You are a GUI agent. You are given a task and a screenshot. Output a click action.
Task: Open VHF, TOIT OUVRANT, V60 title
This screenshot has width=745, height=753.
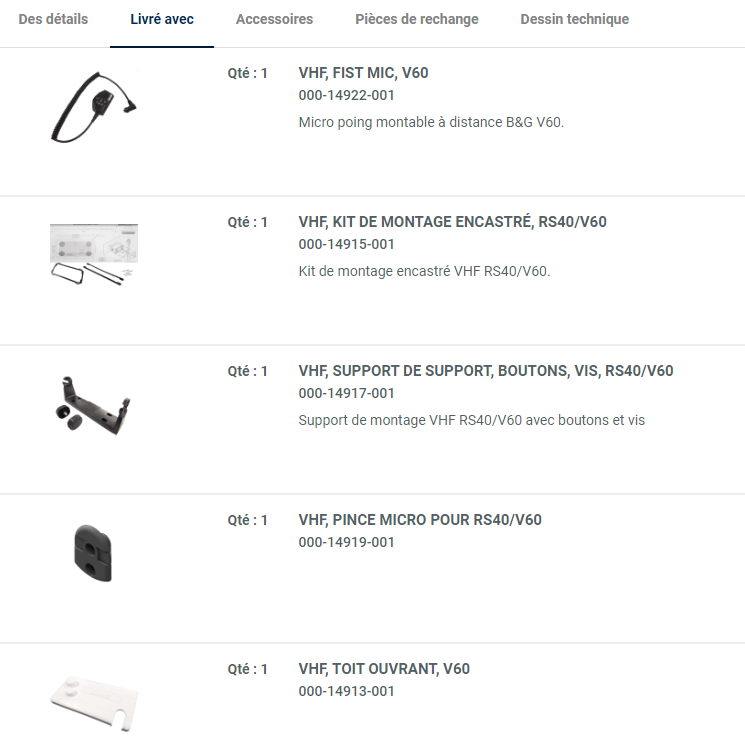tap(384, 669)
